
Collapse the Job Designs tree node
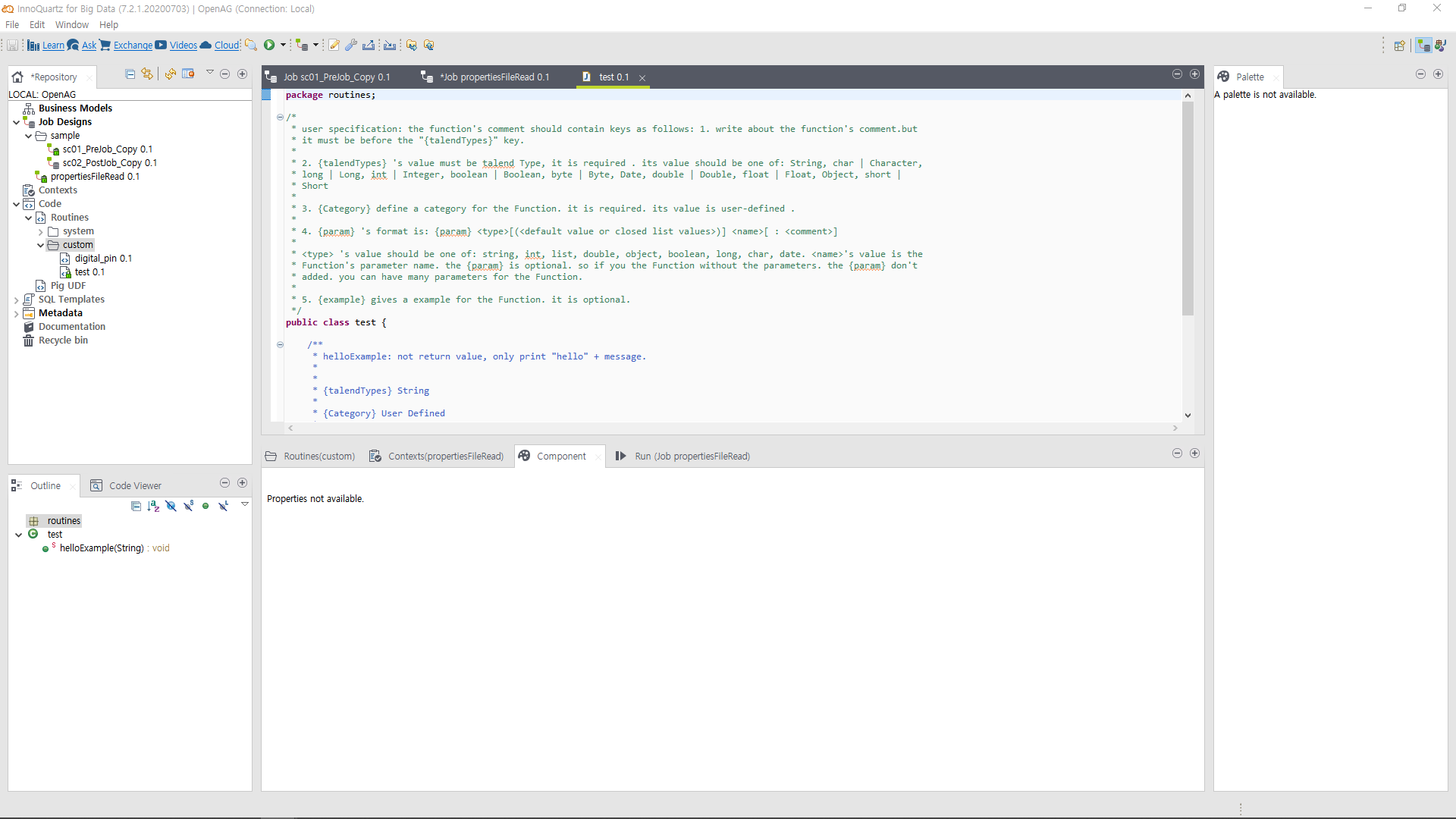click(16, 122)
